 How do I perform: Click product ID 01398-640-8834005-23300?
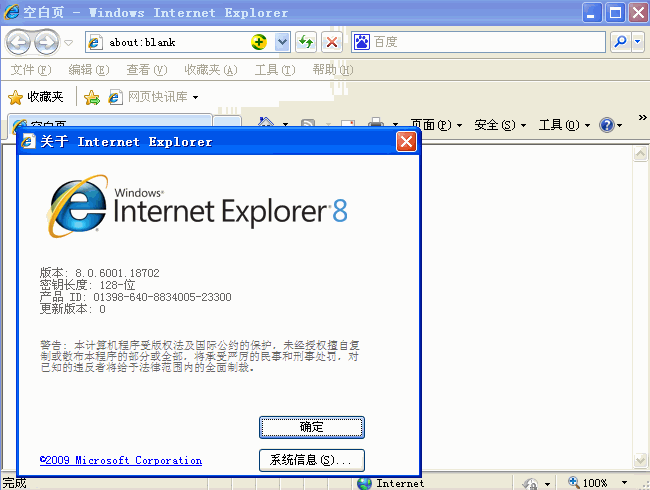[x=162, y=297]
